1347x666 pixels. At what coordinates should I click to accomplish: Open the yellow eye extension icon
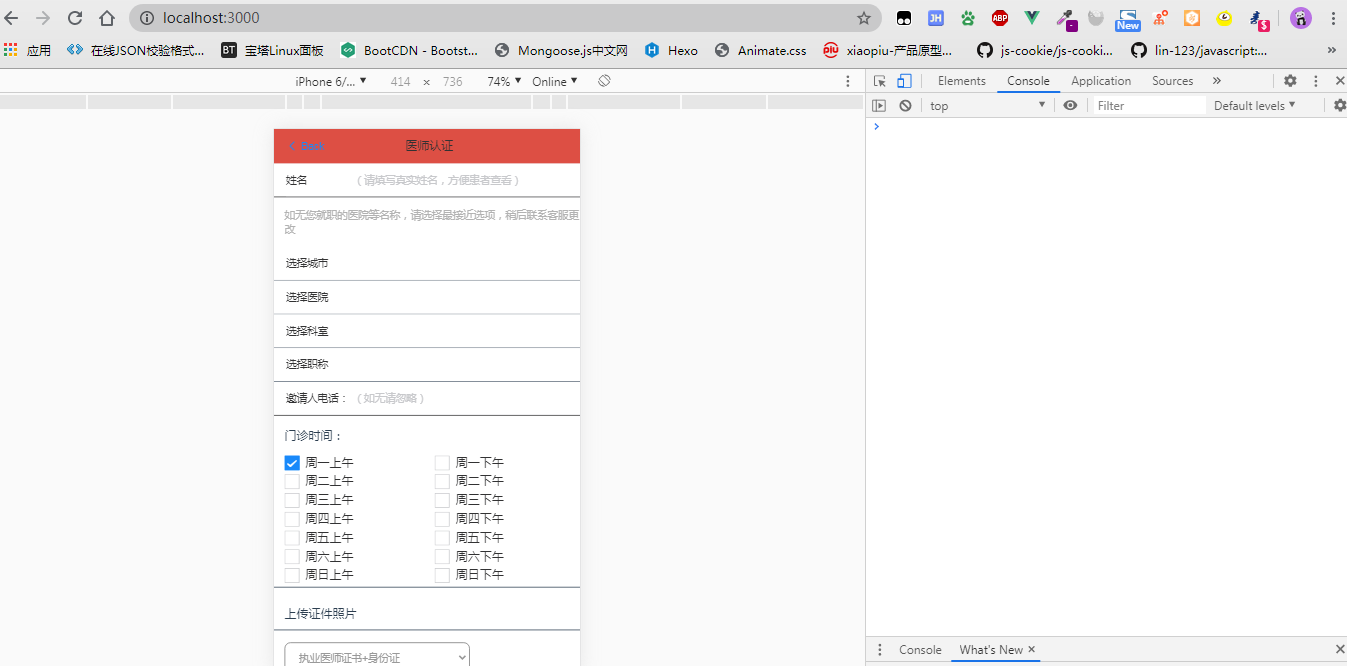[1224, 18]
